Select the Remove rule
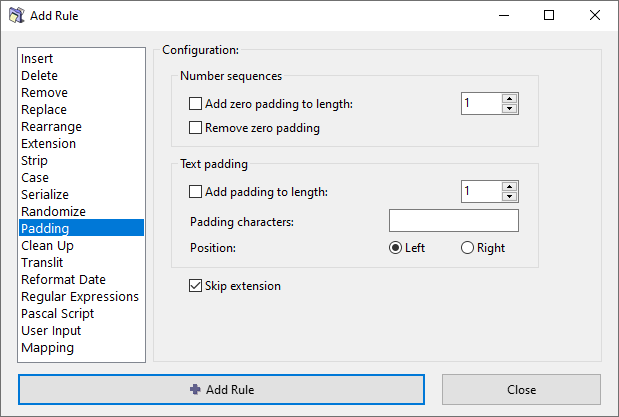 click(x=81, y=92)
